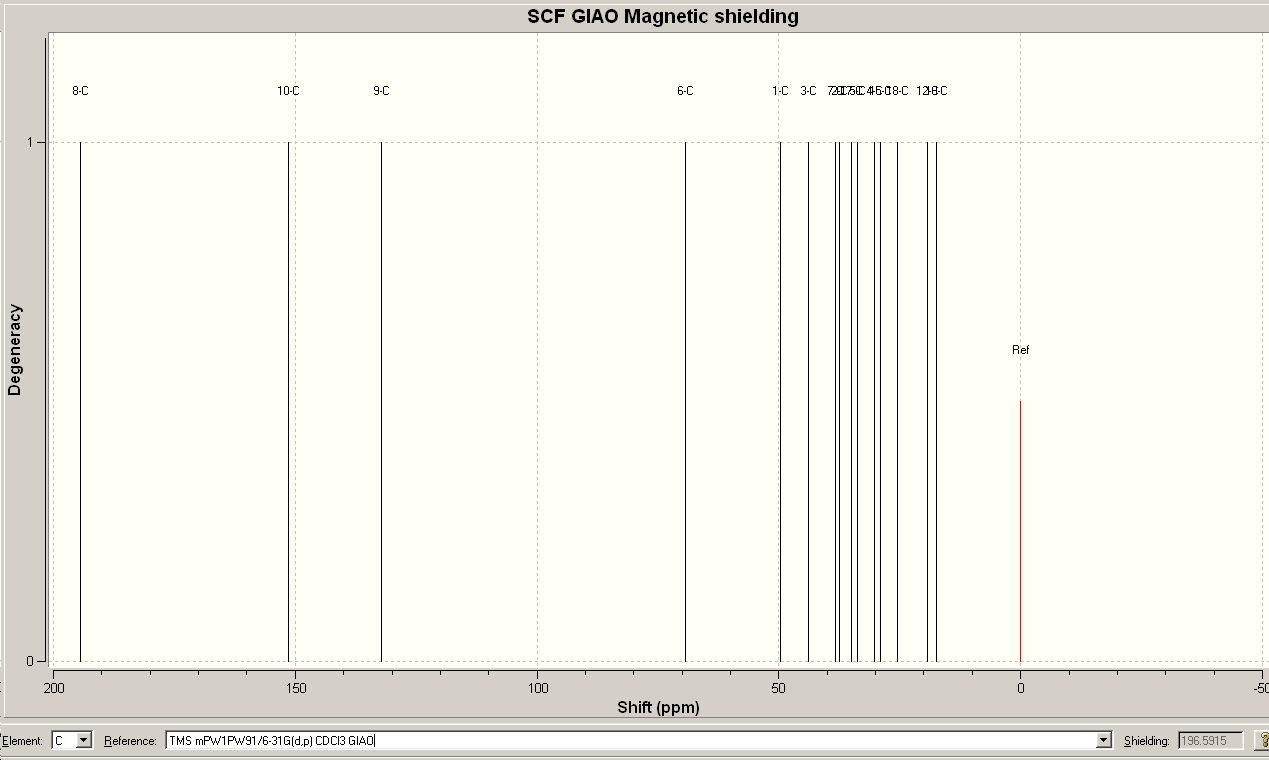
Task: Click into the Reference text field
Action: tap(630, 740)
